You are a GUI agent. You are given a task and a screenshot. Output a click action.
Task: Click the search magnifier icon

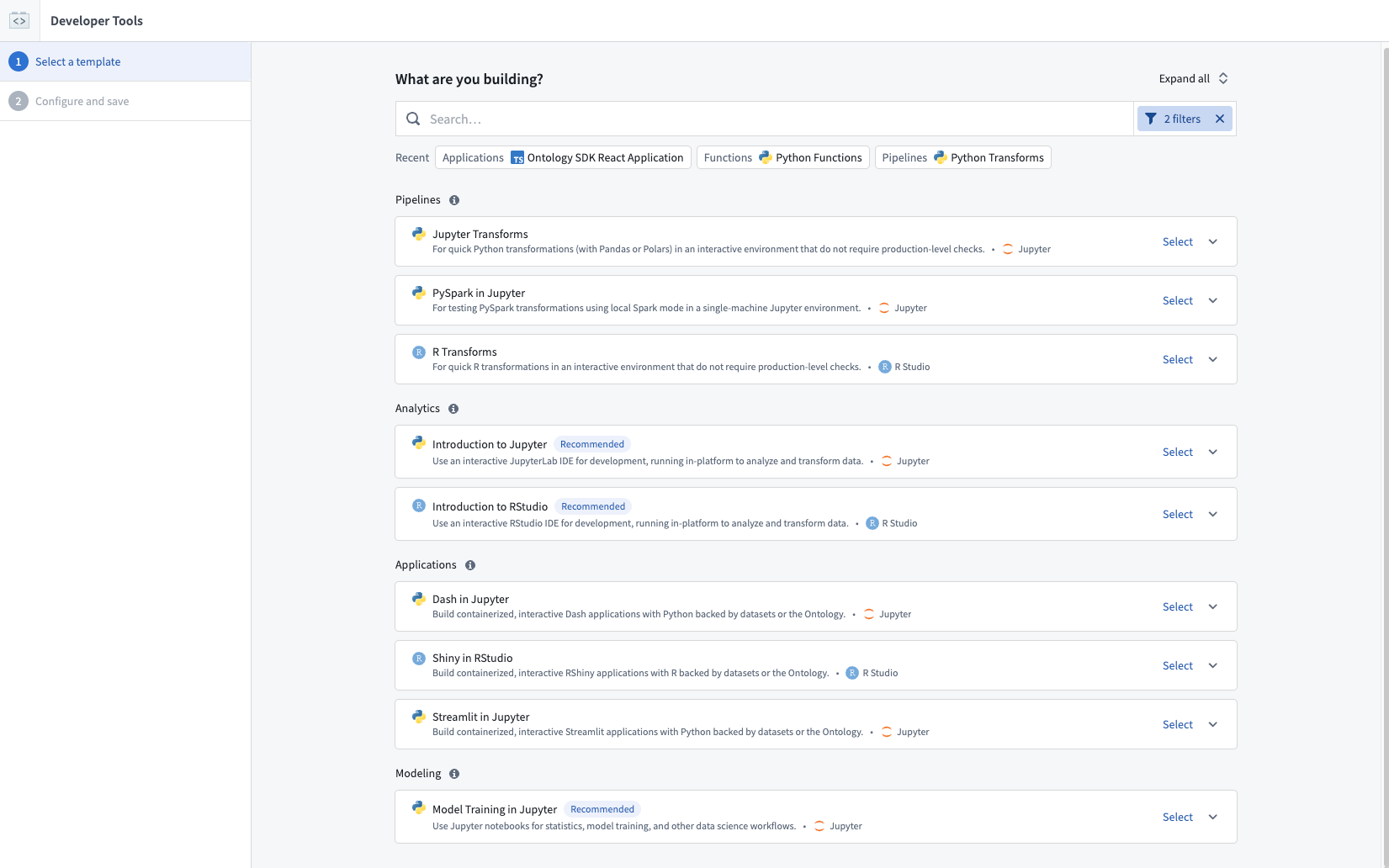413,119
